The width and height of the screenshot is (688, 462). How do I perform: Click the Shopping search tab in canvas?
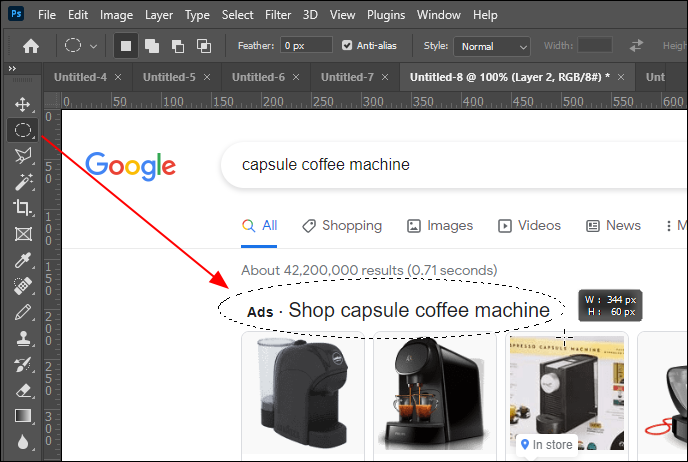click(x=342, y=226)
